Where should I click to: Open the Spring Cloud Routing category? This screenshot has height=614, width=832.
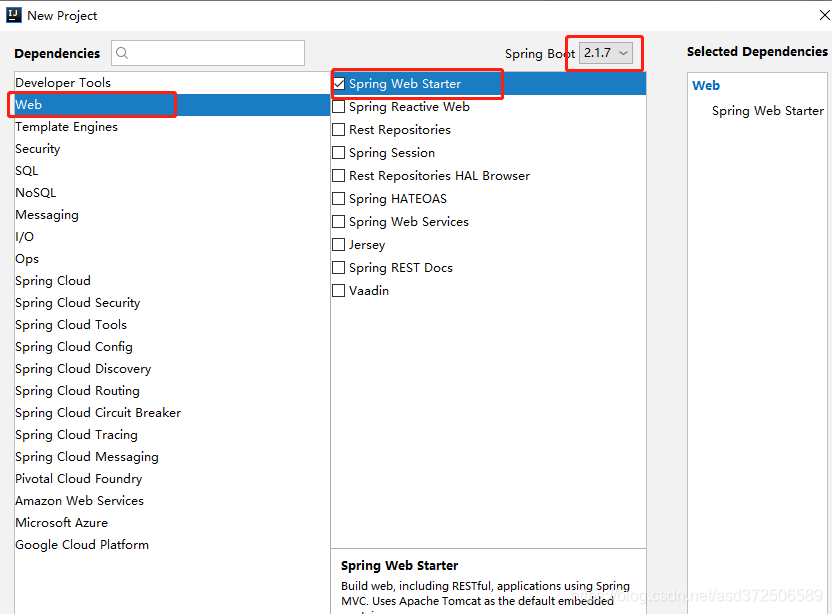click(172, 391)
